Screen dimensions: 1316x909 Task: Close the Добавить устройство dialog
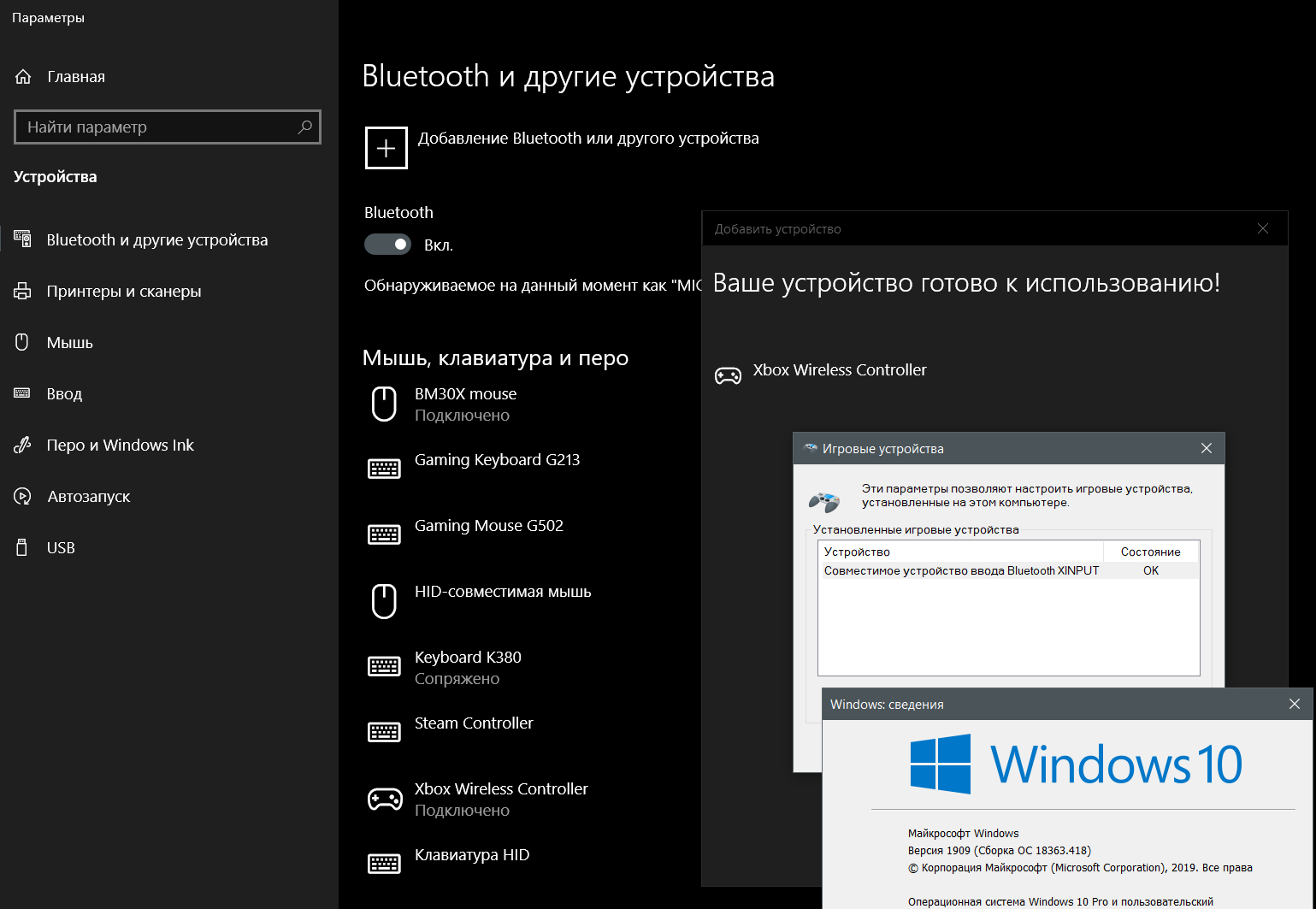(x=1263, y=228)
